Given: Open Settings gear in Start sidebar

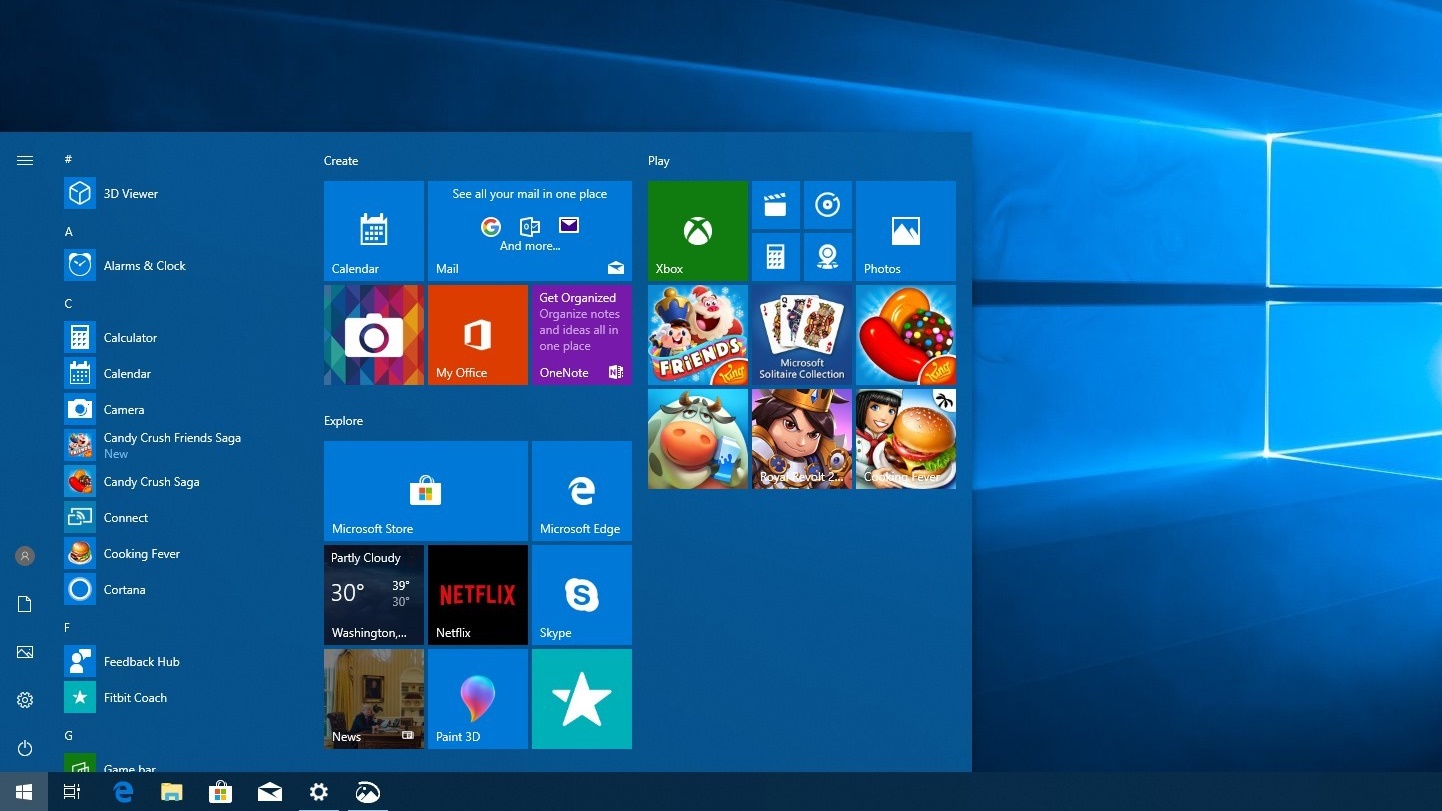Looking at the screenshot, I should pos(25,700).
